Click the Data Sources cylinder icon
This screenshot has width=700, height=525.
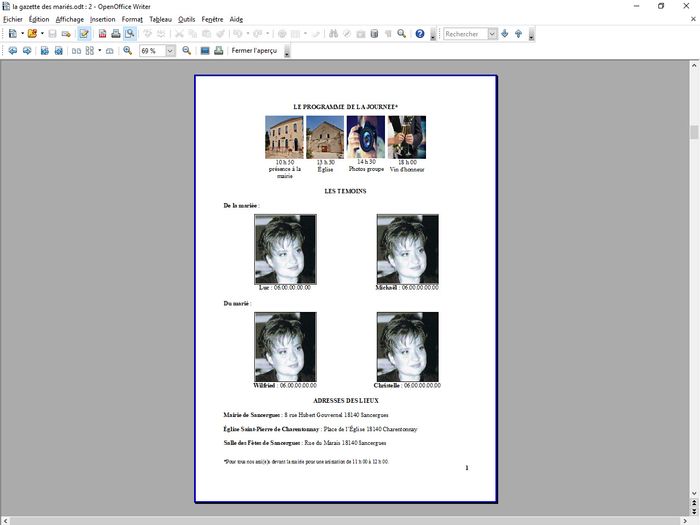coord(375,33)
